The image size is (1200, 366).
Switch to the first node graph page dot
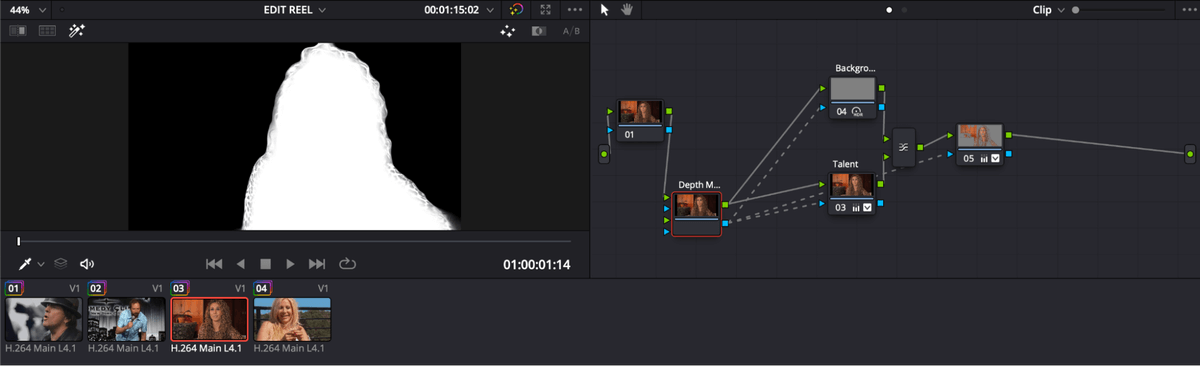click(888, 10)
